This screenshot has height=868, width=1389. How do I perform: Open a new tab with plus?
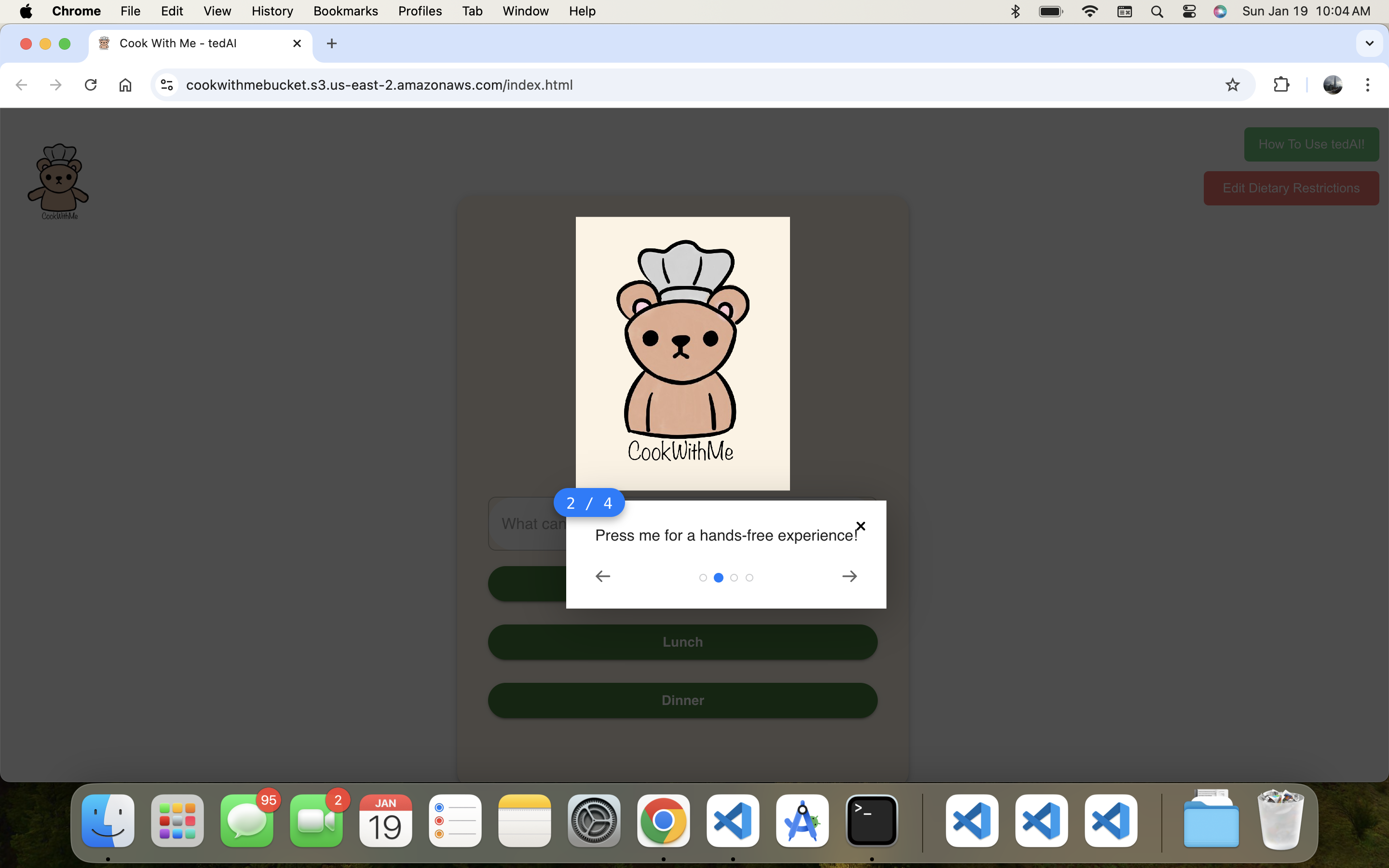click(331, 43)
